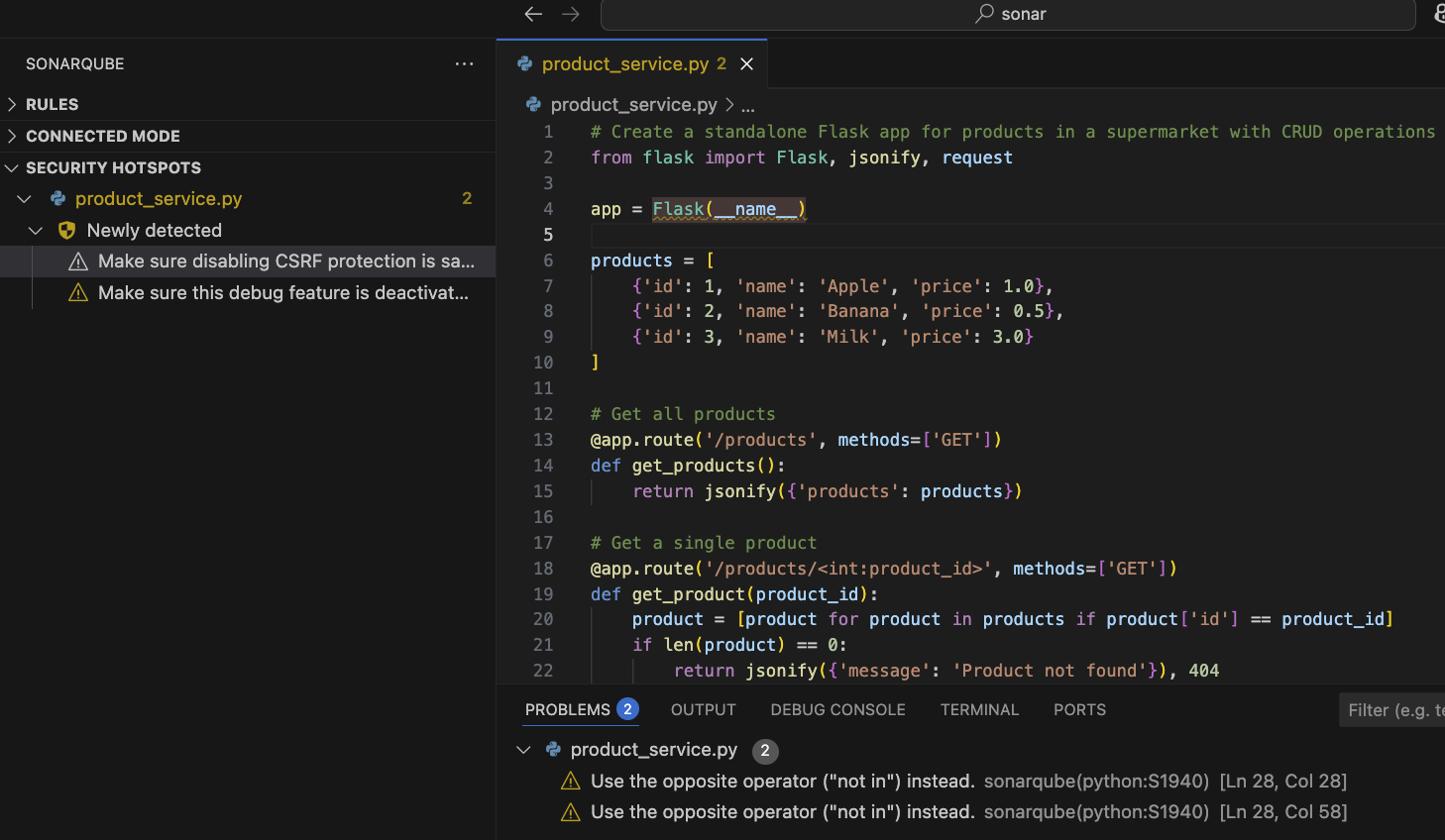The height and width of the screenshot is (840, 1445).
Task: Select debug feature deactivated hotspot entry
Action: click(x=248, y=293)
